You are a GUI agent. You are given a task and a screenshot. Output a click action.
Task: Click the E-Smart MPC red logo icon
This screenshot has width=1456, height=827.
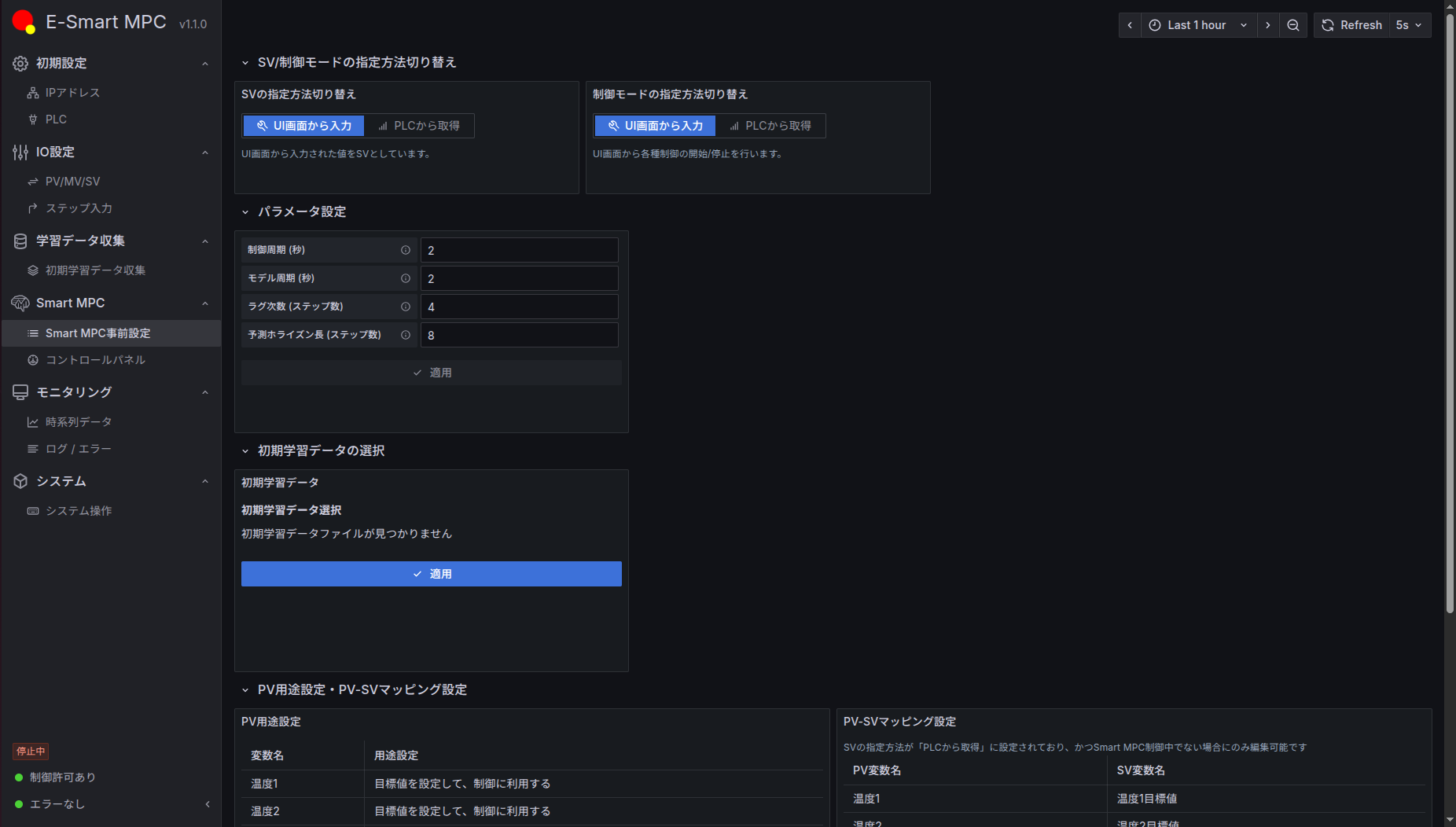pos(24,22)
